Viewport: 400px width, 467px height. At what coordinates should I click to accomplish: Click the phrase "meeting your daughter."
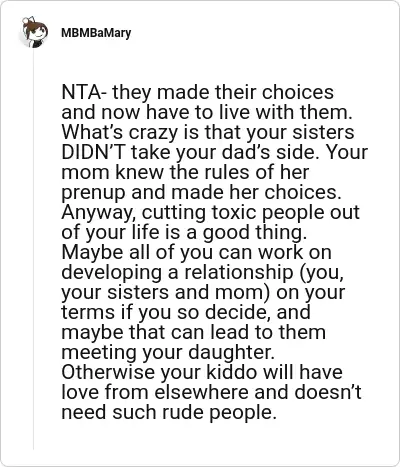coord(168,352)
